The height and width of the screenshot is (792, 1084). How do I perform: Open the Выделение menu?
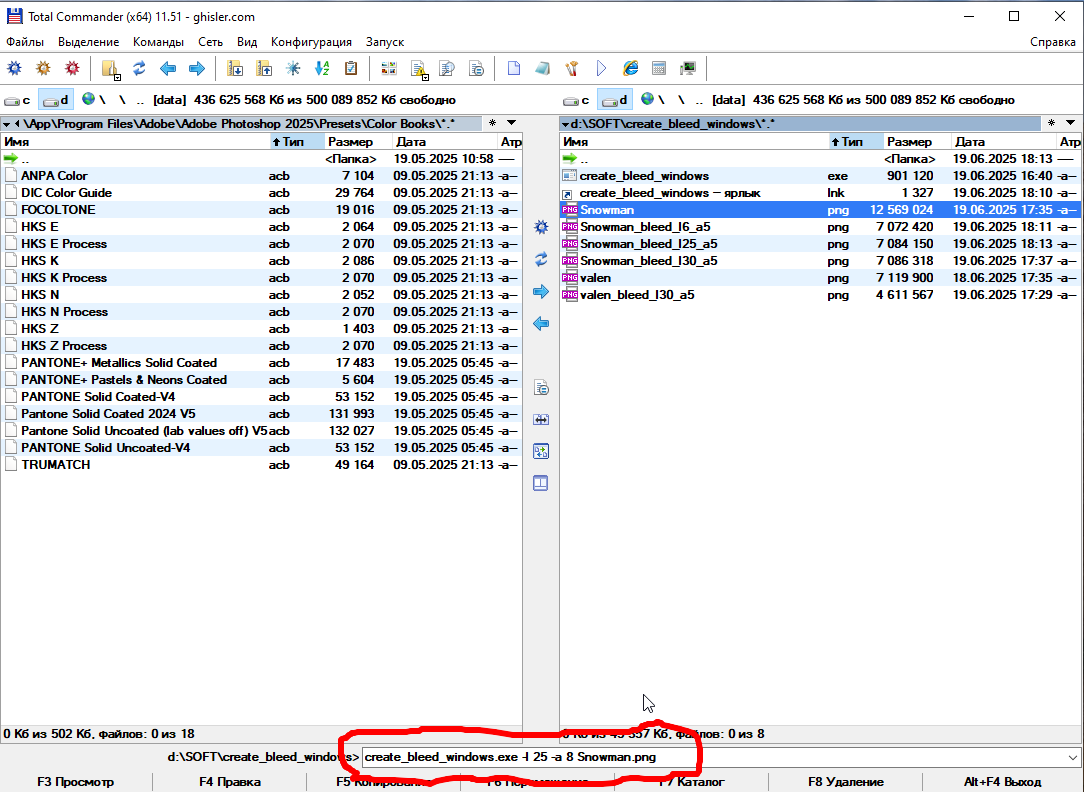click(88, 42)
